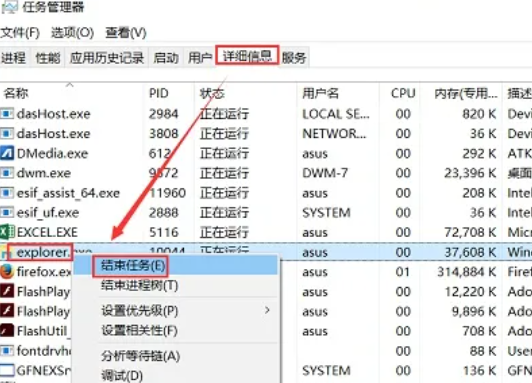Select the esif_assist_64.exe process name

[x=68, y=193]
